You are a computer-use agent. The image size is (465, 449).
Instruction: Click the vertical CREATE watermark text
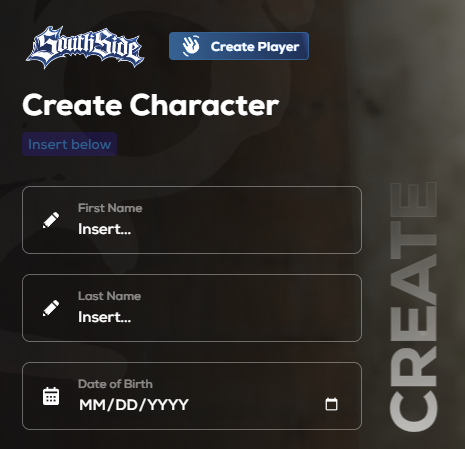point(413,307)
